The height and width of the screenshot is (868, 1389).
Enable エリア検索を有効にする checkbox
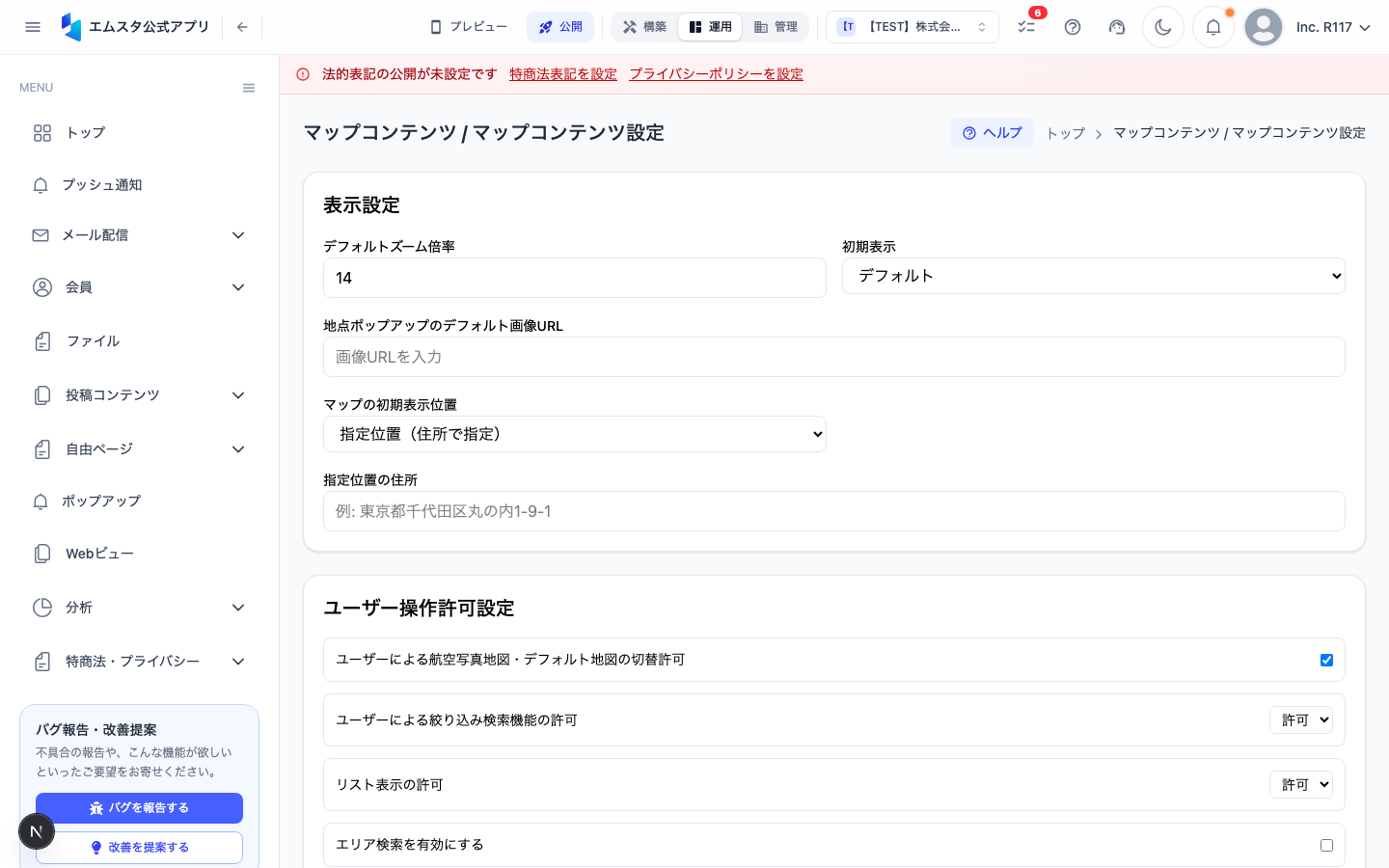1326,845
